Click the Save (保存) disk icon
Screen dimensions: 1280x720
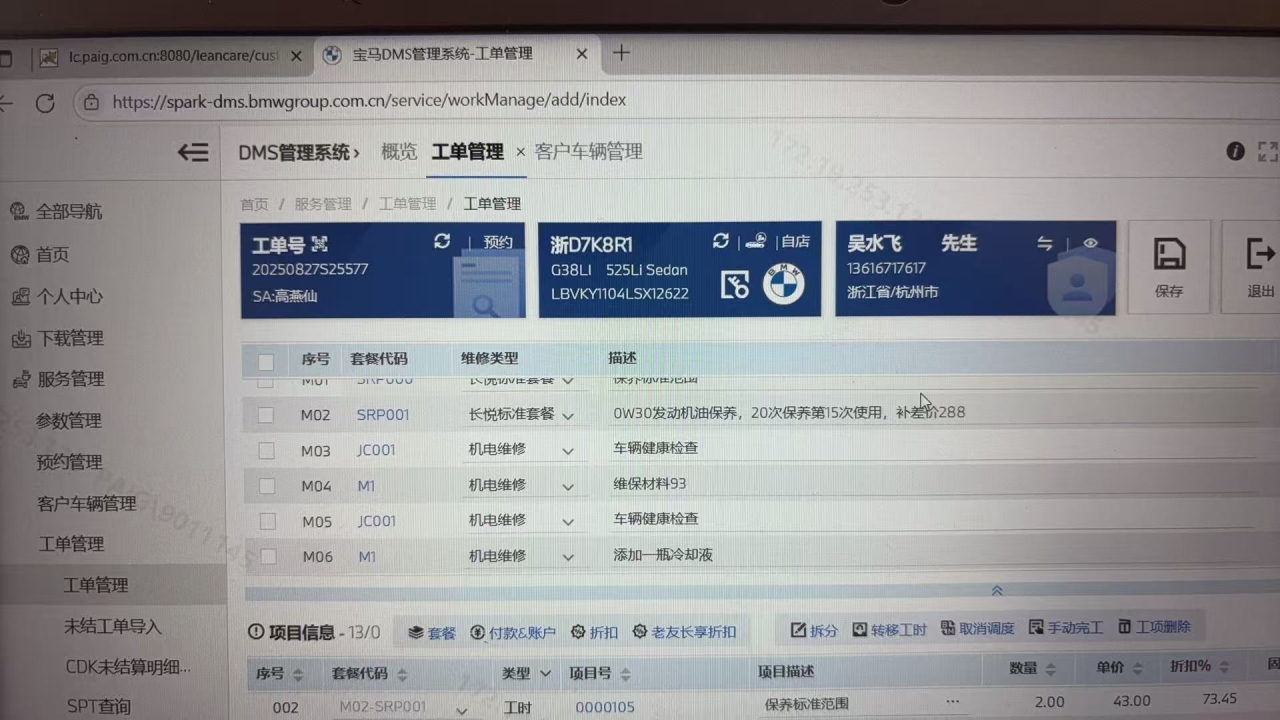[1168, 255]
